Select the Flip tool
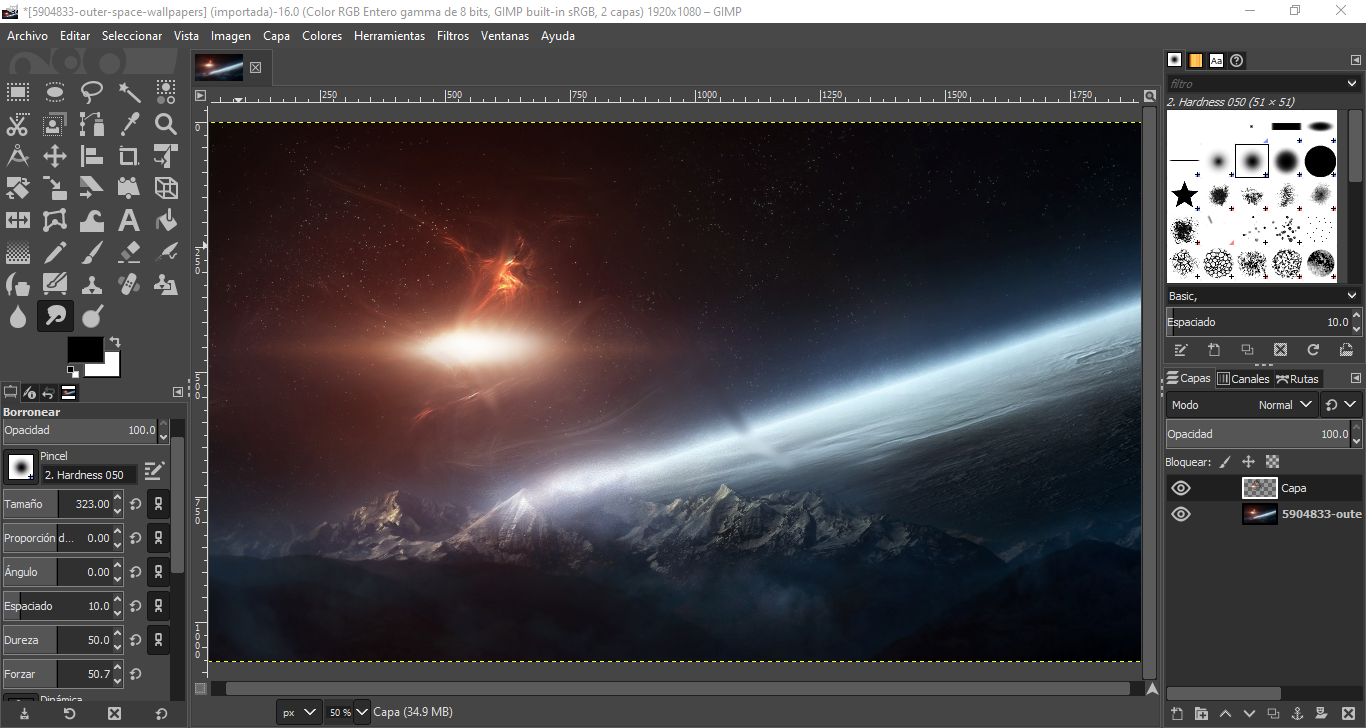The height and width of the screenshot is (728, 1366). pos(18,220)
